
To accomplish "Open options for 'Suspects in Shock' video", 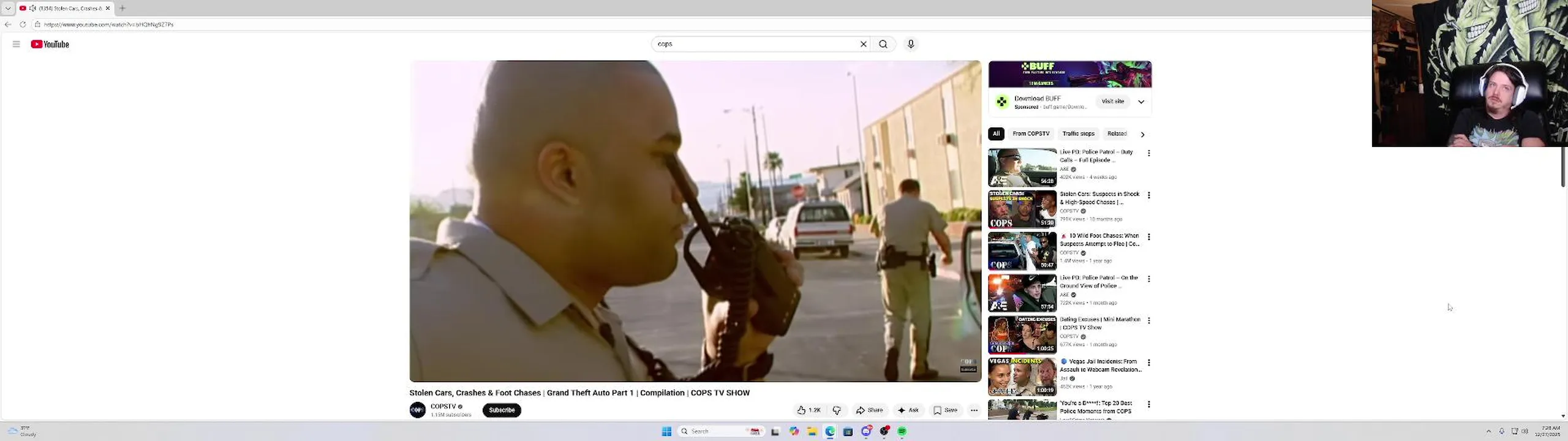I will (x=1148, y=195).
